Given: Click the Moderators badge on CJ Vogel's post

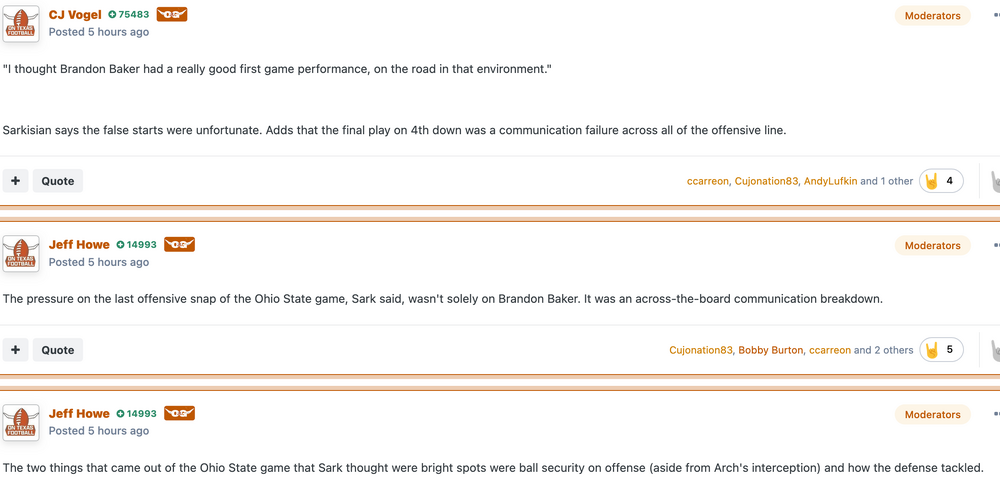Looking at the screenshot, I should coord(932,16).
